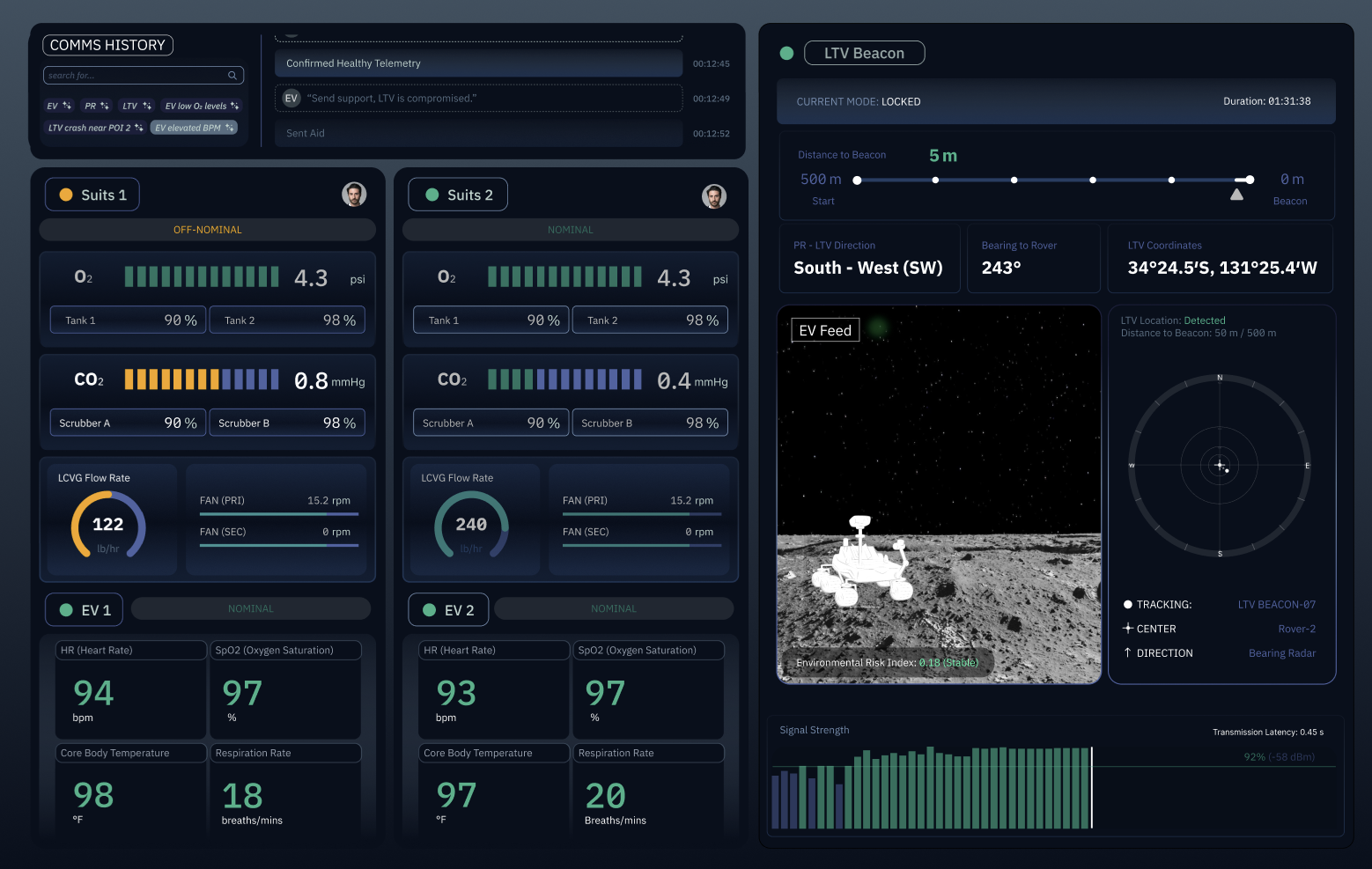The image size is (1372, 869).
Task: Click the Suits 2 status tab
Action: coord(458,195)
